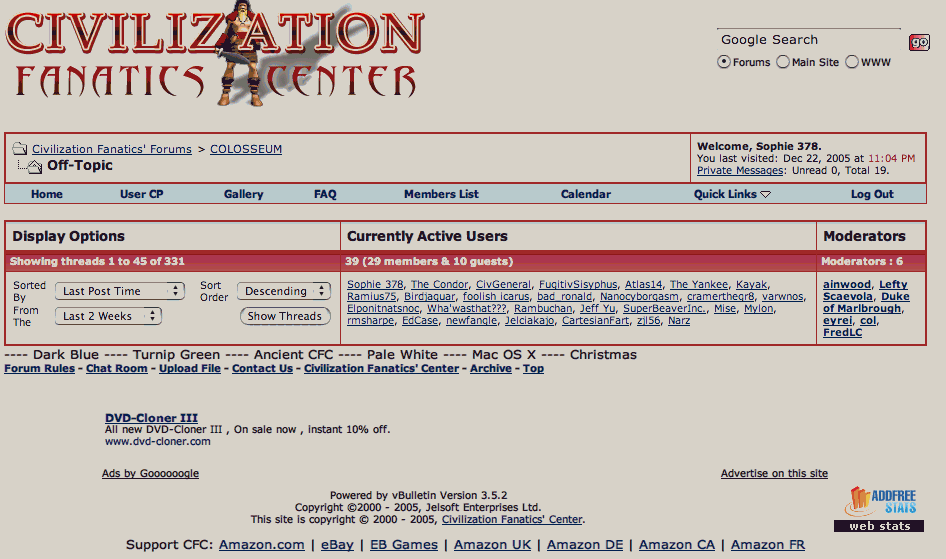Open the Sort Order dropdown Descending
This screenshot has width=946, height=559.
pyautogui.click(x=284, y=291)
